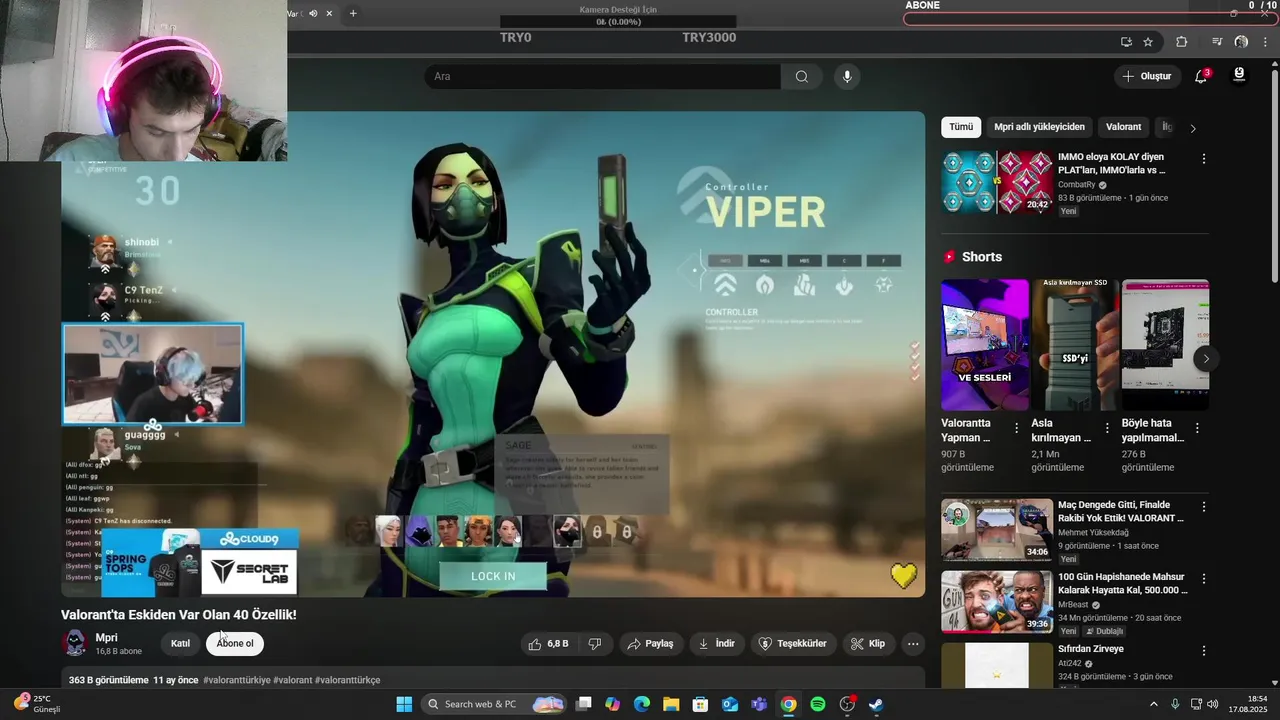Viewport: 1280px width, 720px height.
Task: Open options for Sıfırdan Zirveye video
Action: (1203, 651)
